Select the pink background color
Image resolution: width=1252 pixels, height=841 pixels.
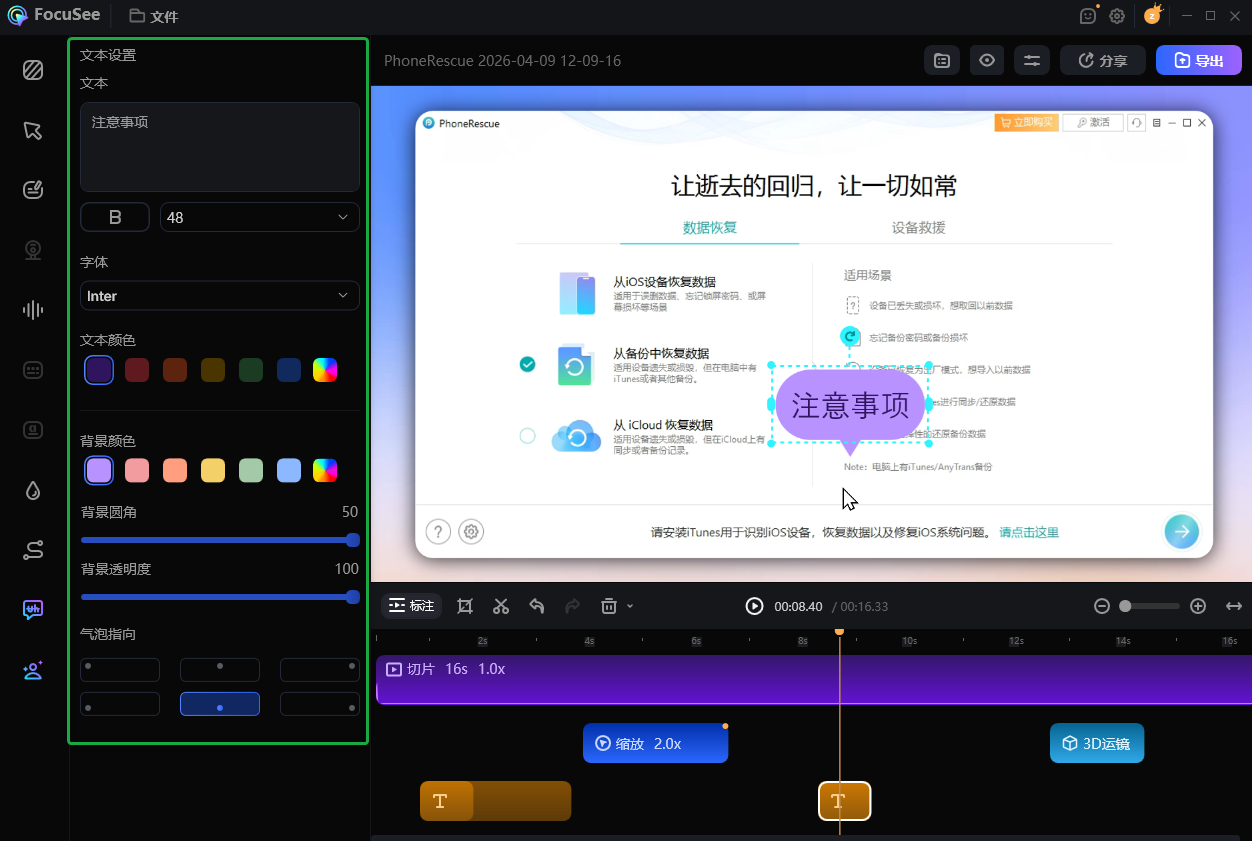coord(137,470)
